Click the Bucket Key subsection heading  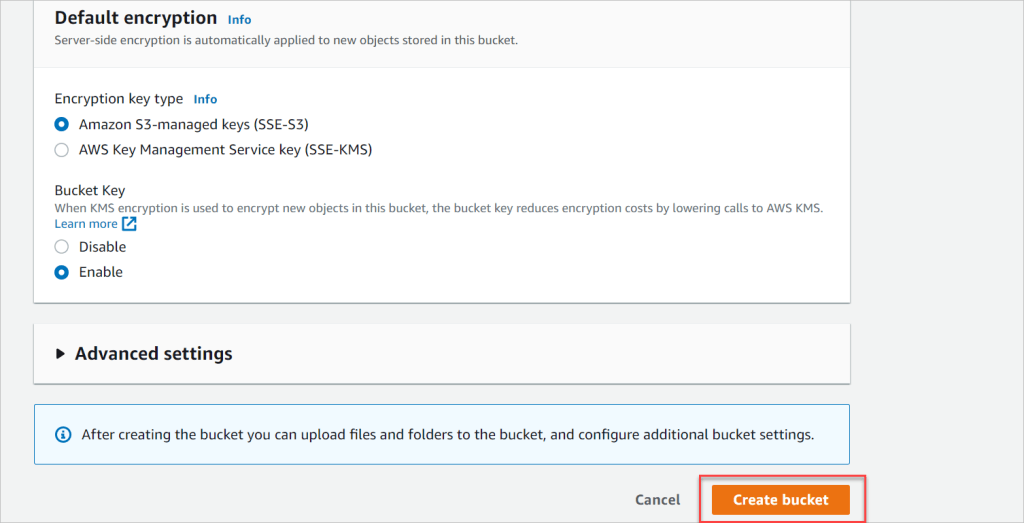[x=90, y=191]
